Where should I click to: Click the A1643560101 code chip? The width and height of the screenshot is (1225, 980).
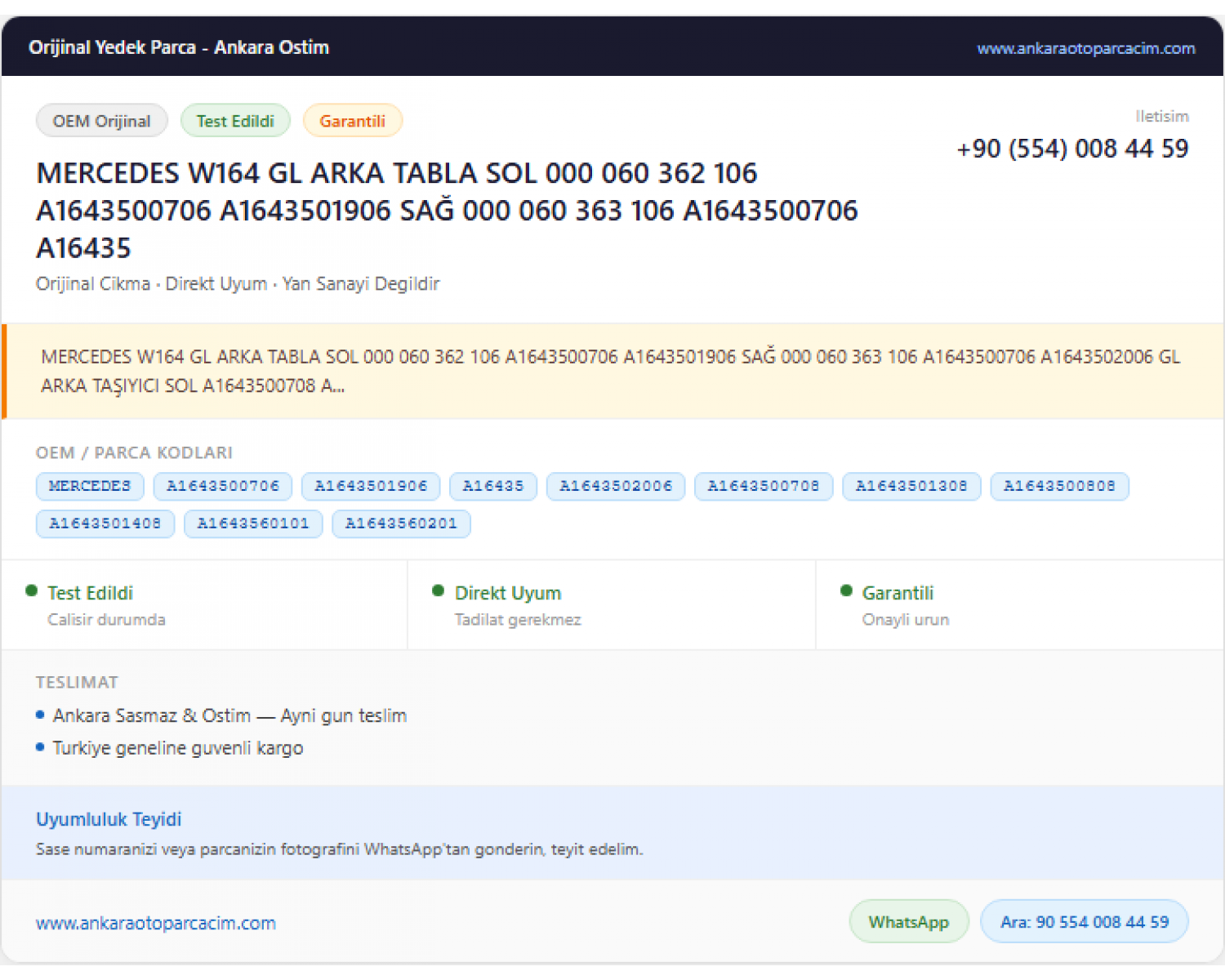coord(253,523)
